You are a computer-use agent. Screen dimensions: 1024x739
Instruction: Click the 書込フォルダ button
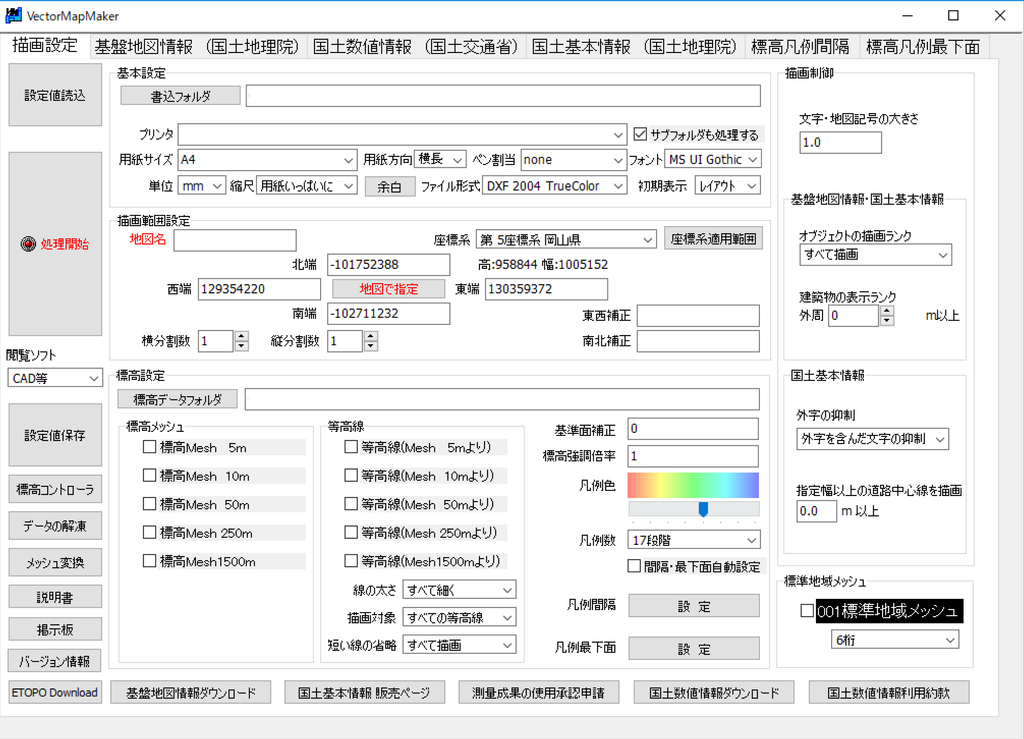(x=181, y=96)
